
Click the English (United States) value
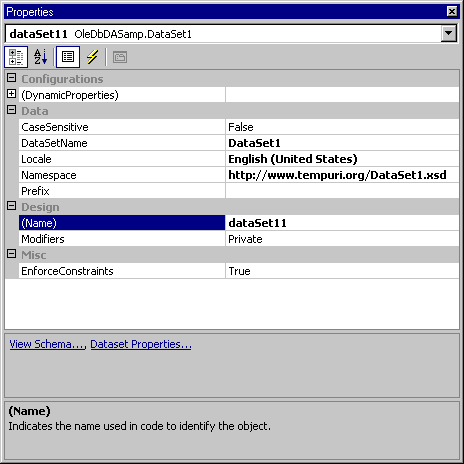[x=342, y=159]
